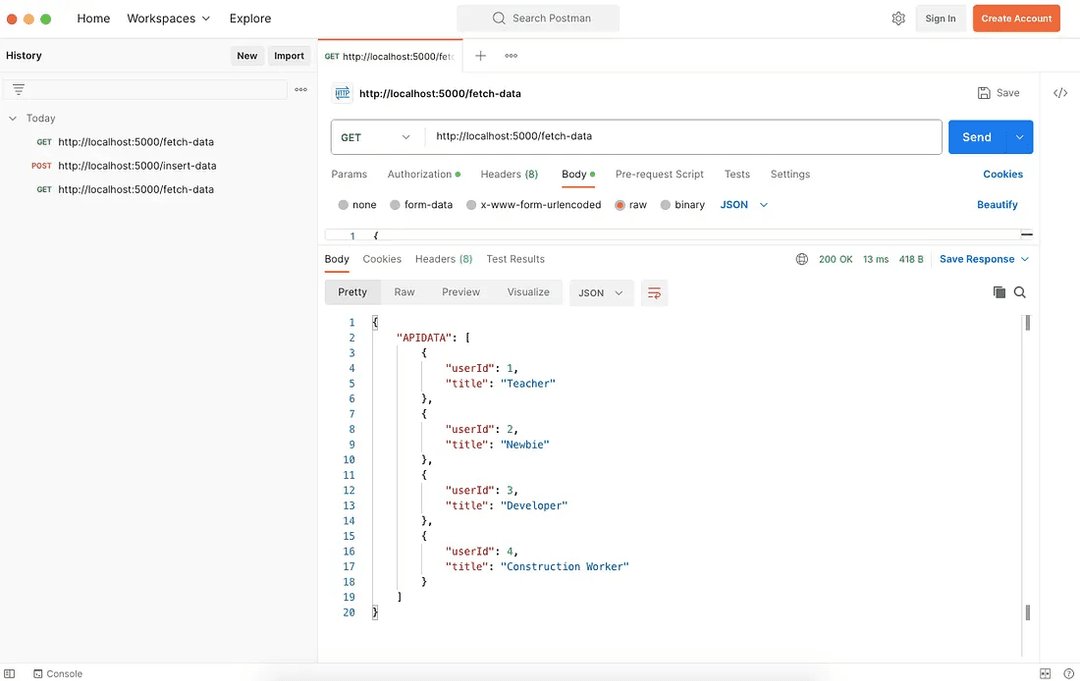Click the search magnifier in Search Postman
Image resolution: width=1080 pixels, height=681 pixels.
(499, 19)
